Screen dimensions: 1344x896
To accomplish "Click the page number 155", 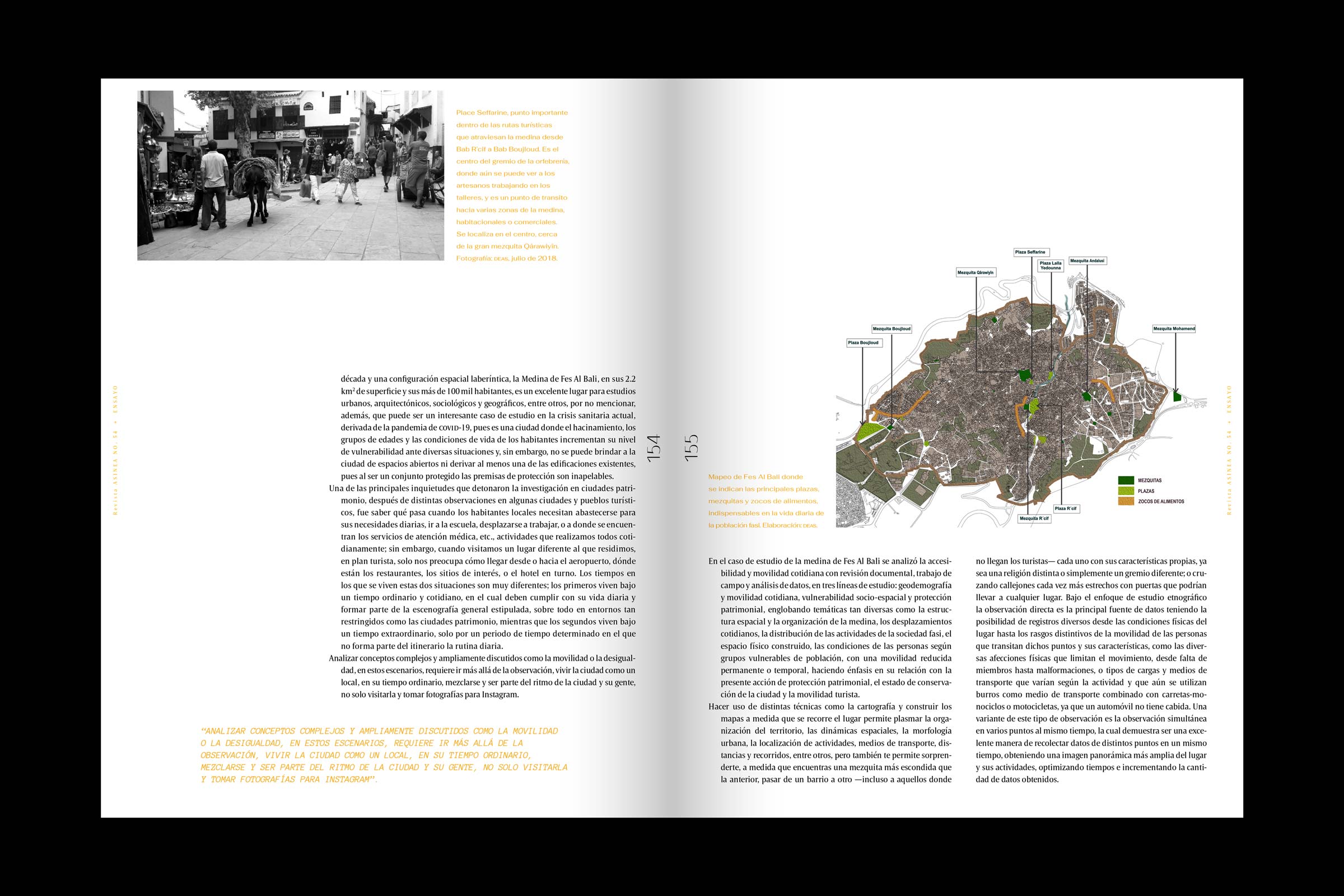I will (x=691, y=448).
